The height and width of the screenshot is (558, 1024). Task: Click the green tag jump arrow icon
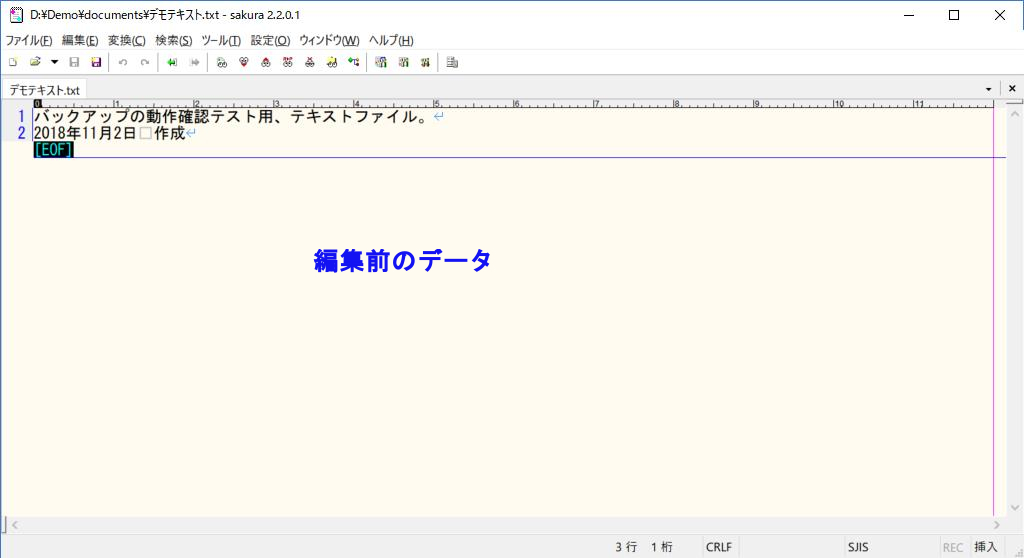[x=172, y=62]
